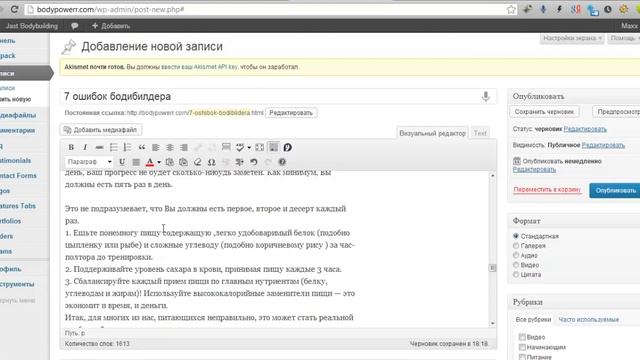Select the Видео post format
The width and height of the screenshot is (640, 360).
coord(516,265)
